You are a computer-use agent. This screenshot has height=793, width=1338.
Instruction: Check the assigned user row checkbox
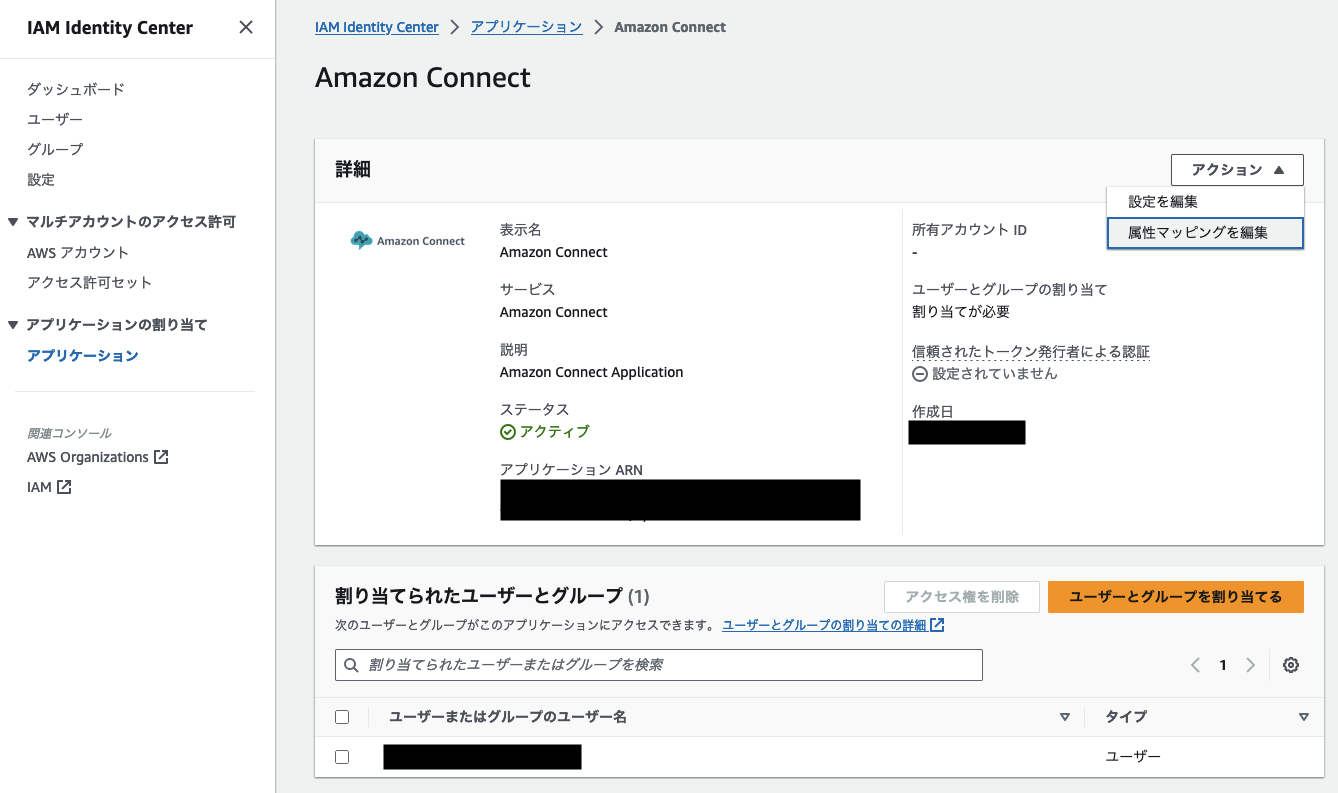coord(342,757)
